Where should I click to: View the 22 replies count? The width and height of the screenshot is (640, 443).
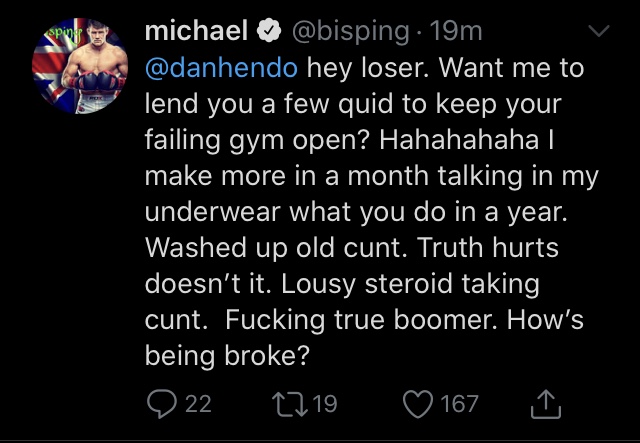tap(198, 404)
